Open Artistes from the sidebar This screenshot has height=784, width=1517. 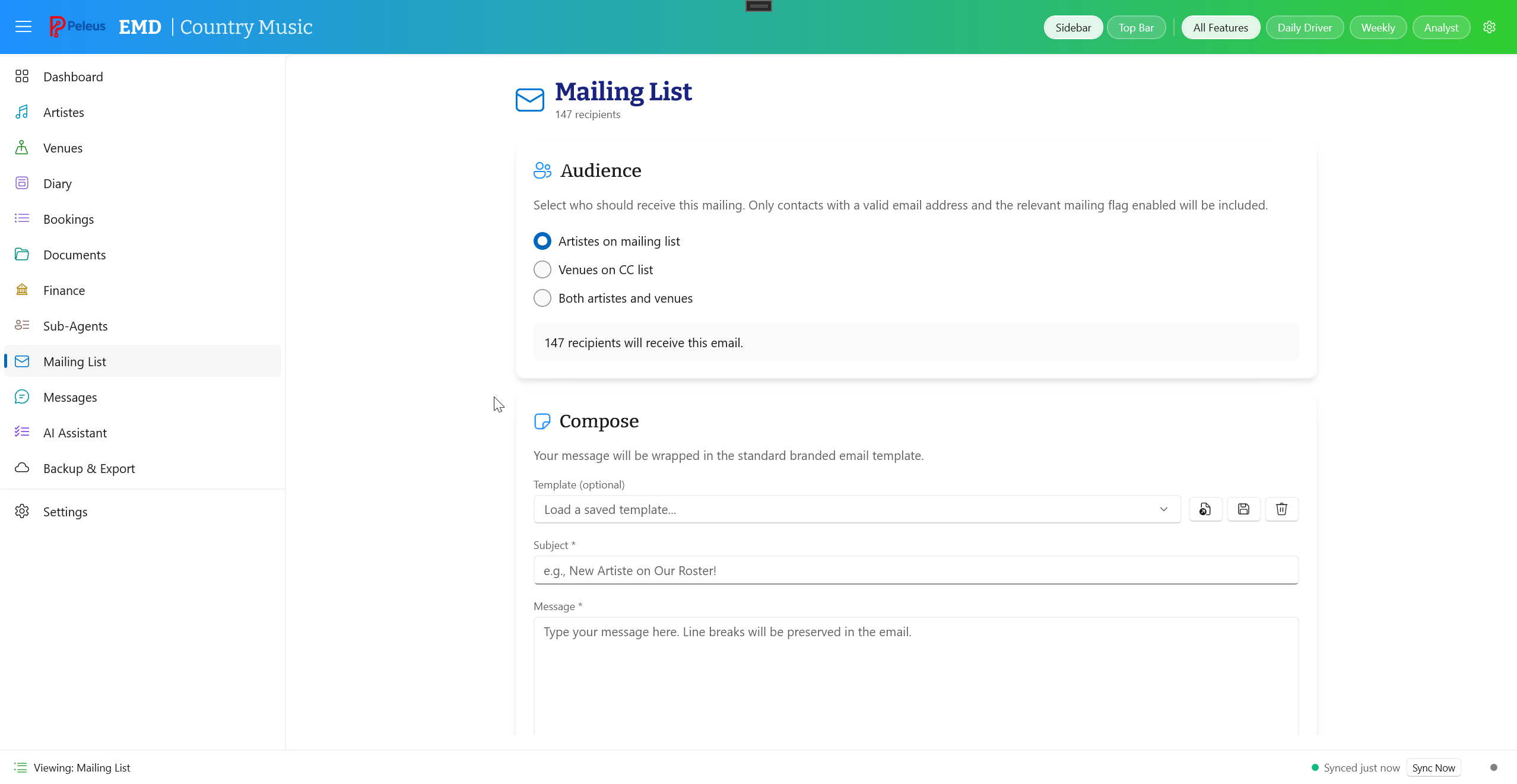[64, 112]
